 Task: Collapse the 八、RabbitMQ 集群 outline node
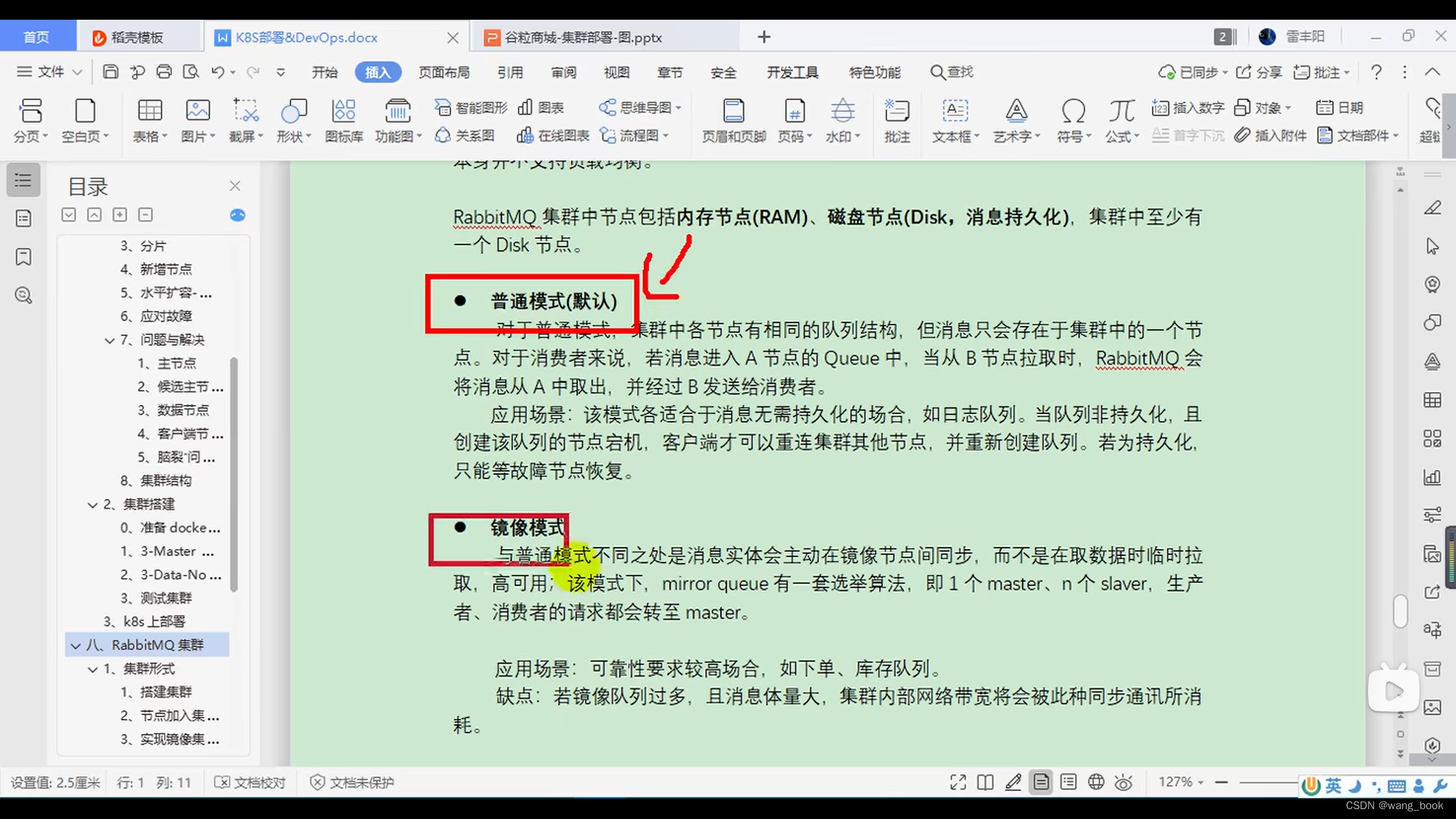[x=76, y=645]
